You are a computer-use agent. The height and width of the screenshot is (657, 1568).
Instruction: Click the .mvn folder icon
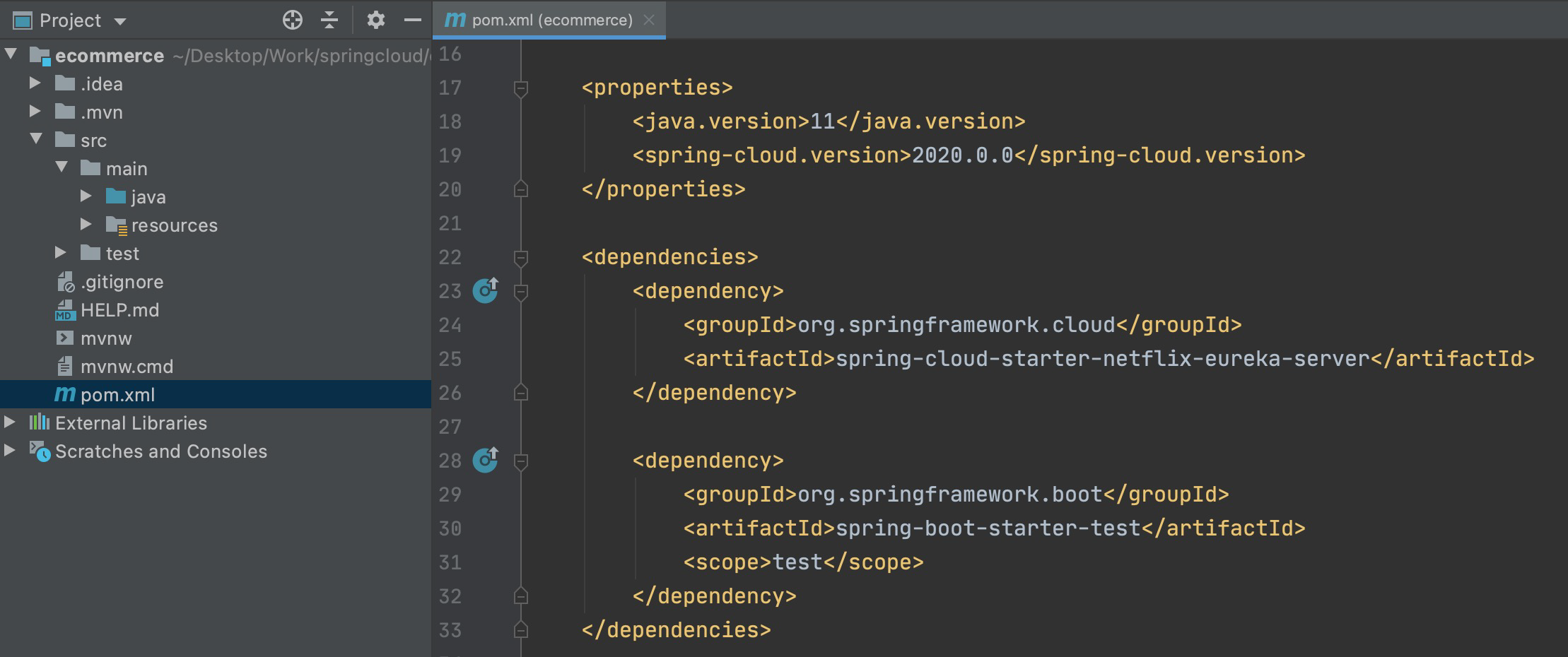pyautogui.click(x=65, y=112)
